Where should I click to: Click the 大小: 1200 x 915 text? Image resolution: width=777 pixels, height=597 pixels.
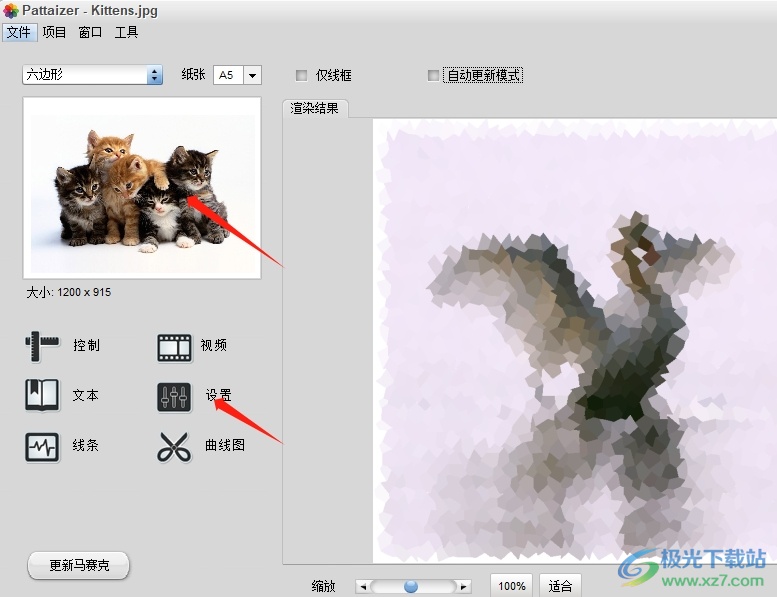tap(69, 292)
